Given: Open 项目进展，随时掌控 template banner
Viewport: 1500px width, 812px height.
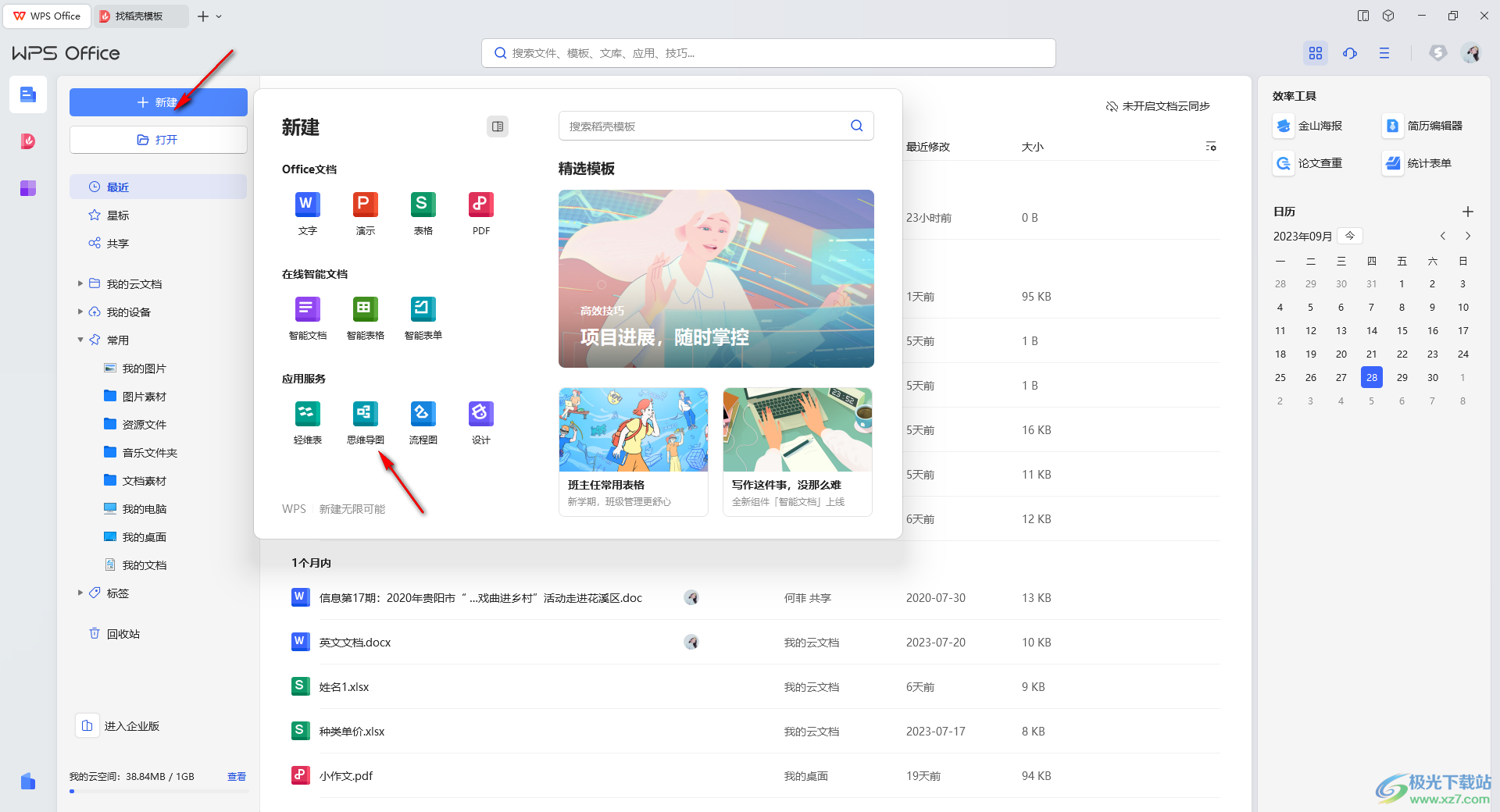Looking at the screenshot, I should pos(716,278).
